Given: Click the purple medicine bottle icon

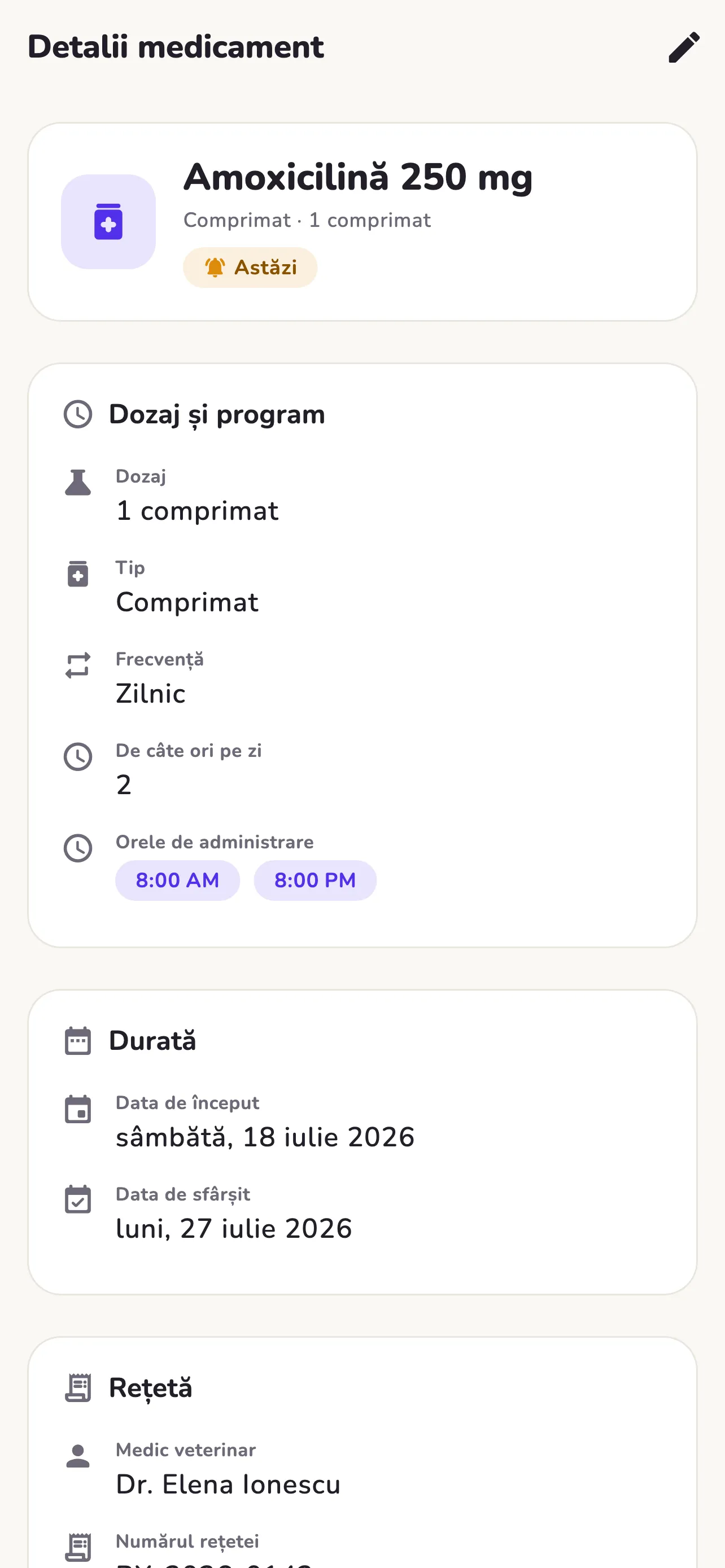Looking at the screenshot, I should [108, 222].
